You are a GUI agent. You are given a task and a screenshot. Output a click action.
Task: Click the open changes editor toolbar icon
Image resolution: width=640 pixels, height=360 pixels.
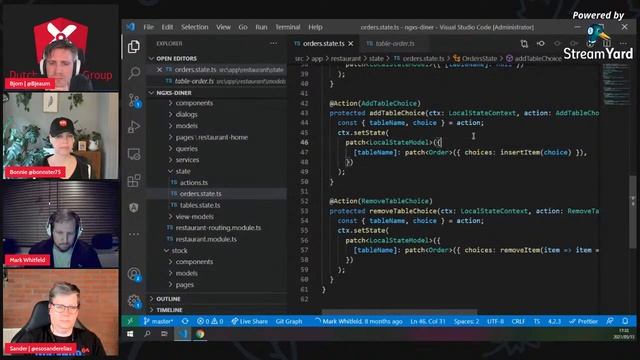pos(524,43)
